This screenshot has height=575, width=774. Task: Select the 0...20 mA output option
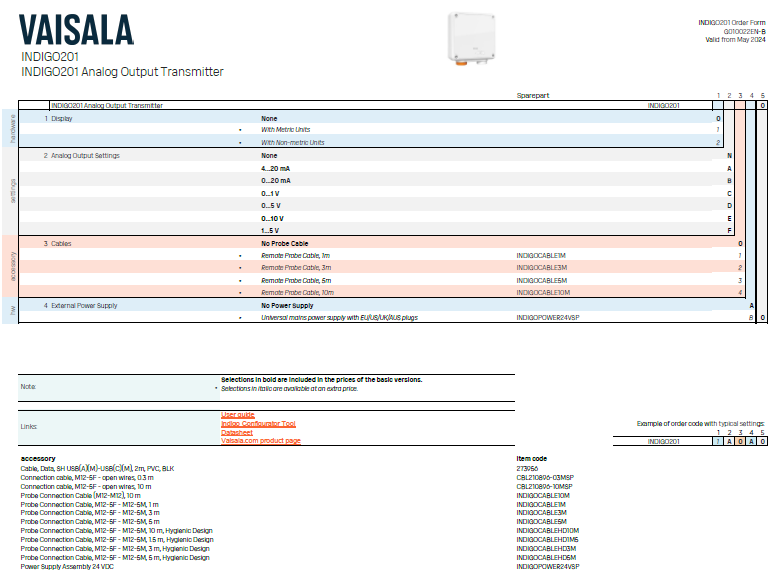(276, 181)
